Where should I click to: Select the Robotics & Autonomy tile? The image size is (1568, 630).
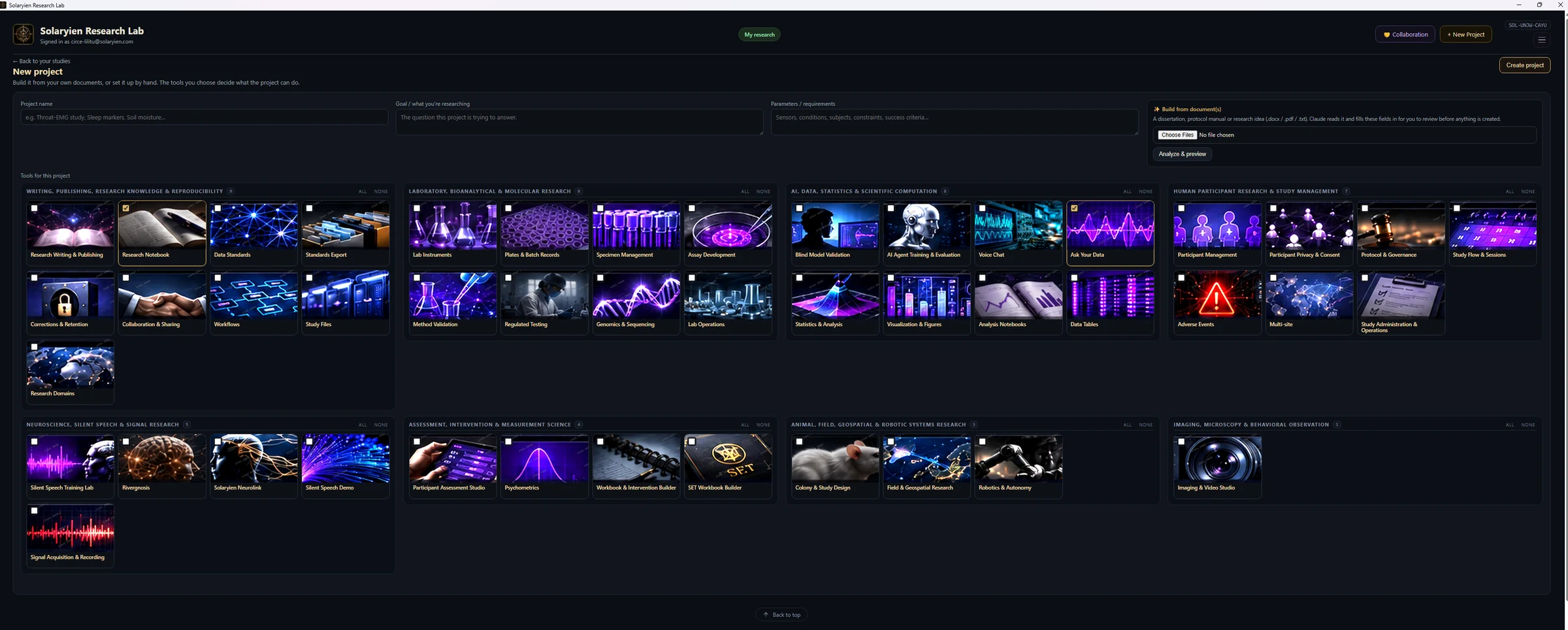coord(1019,466)
